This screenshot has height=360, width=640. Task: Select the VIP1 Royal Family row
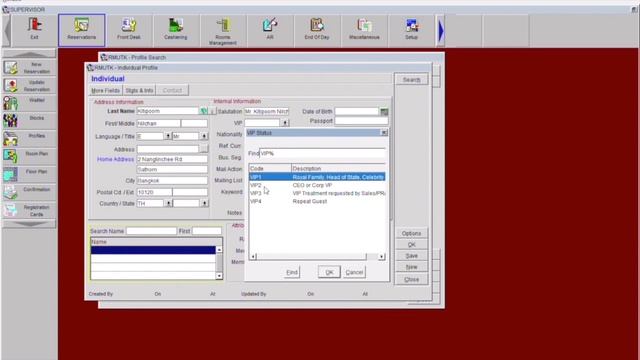pyautogui.click(x=317, y=177)
